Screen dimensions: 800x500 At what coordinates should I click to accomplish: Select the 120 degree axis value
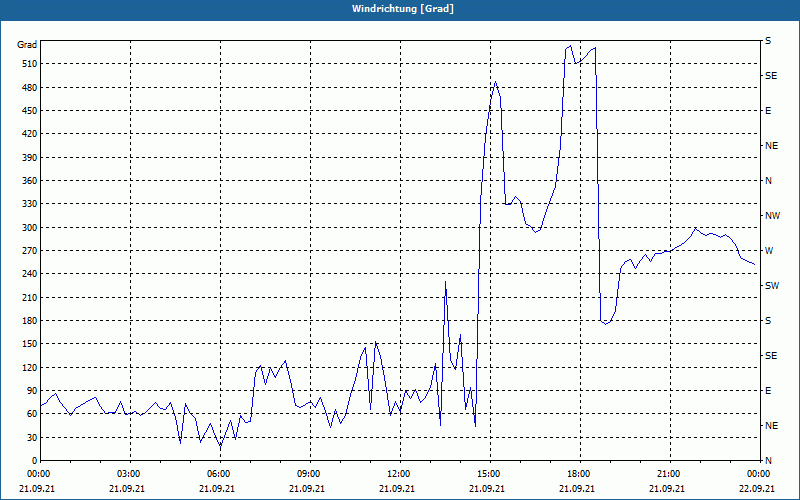pos(30,367)
